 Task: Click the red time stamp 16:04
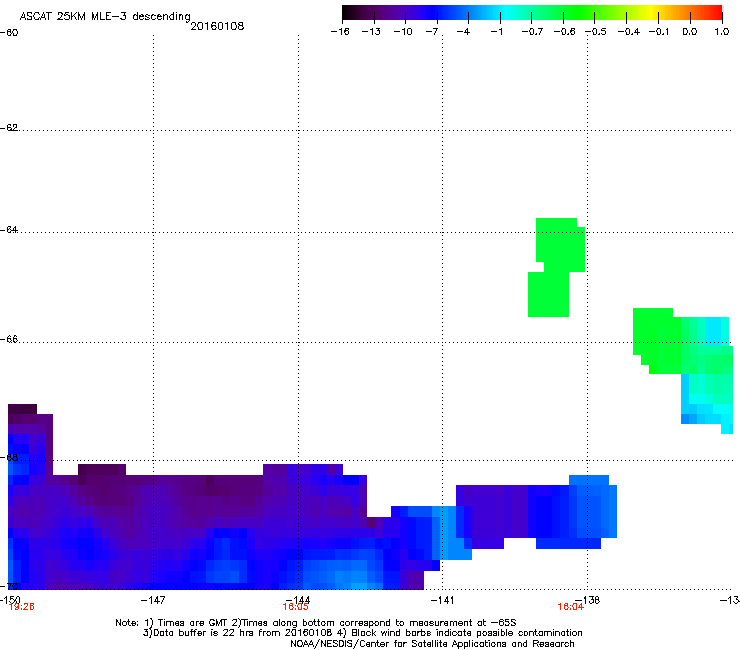[571, 607]
